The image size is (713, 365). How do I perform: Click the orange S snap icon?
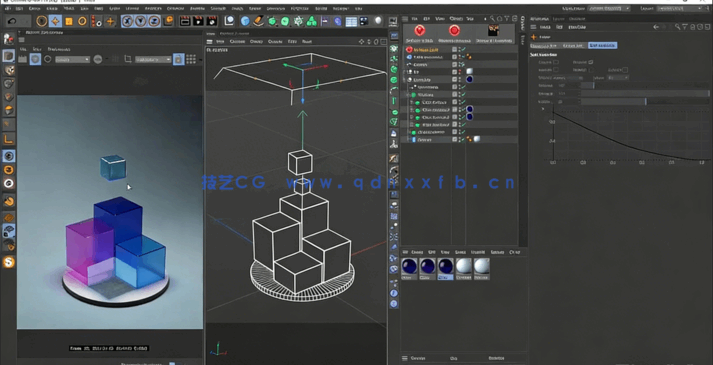[9, 262]
